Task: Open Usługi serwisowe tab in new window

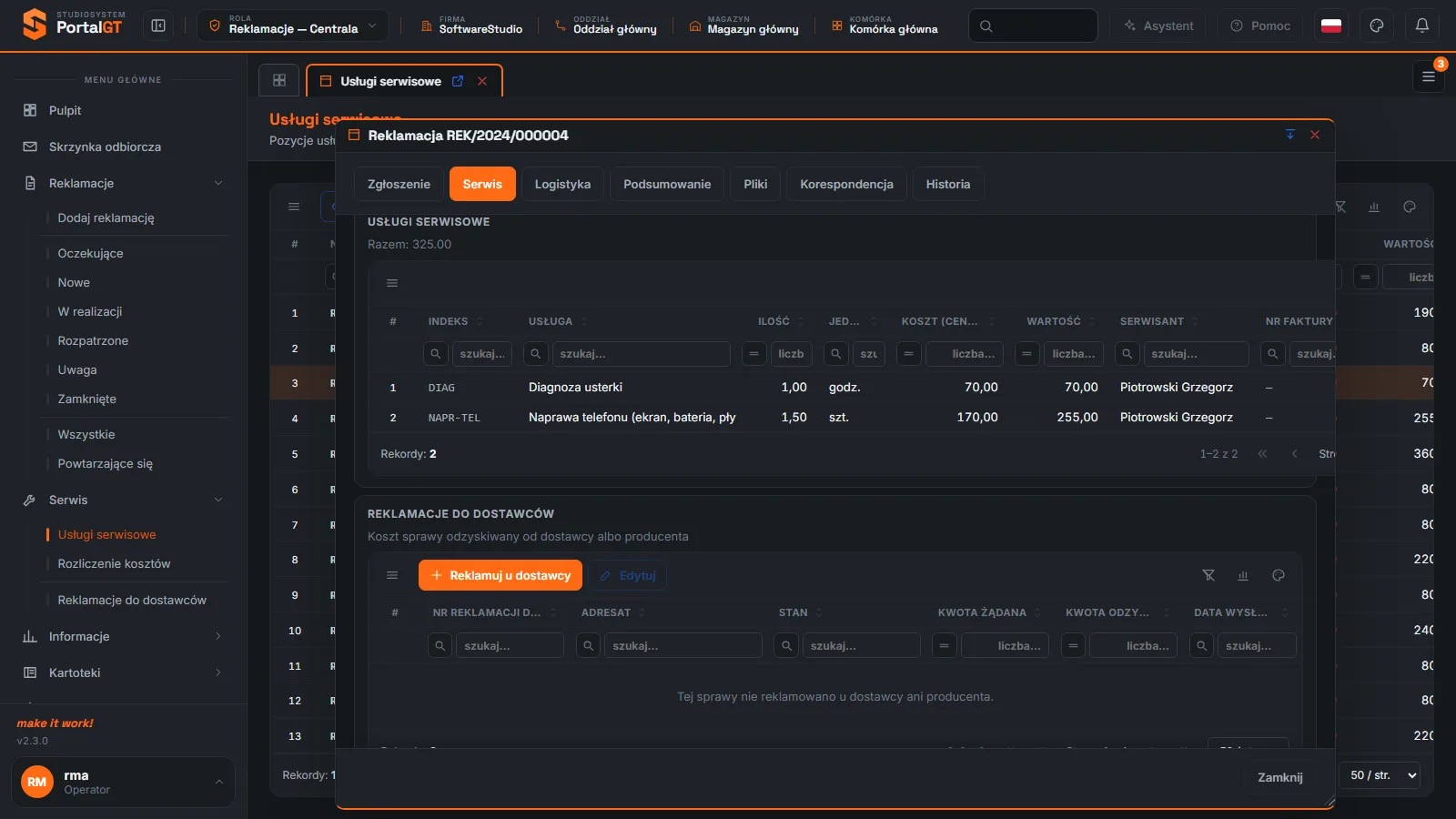Action: pyautogui.click(x=458, y=81)
